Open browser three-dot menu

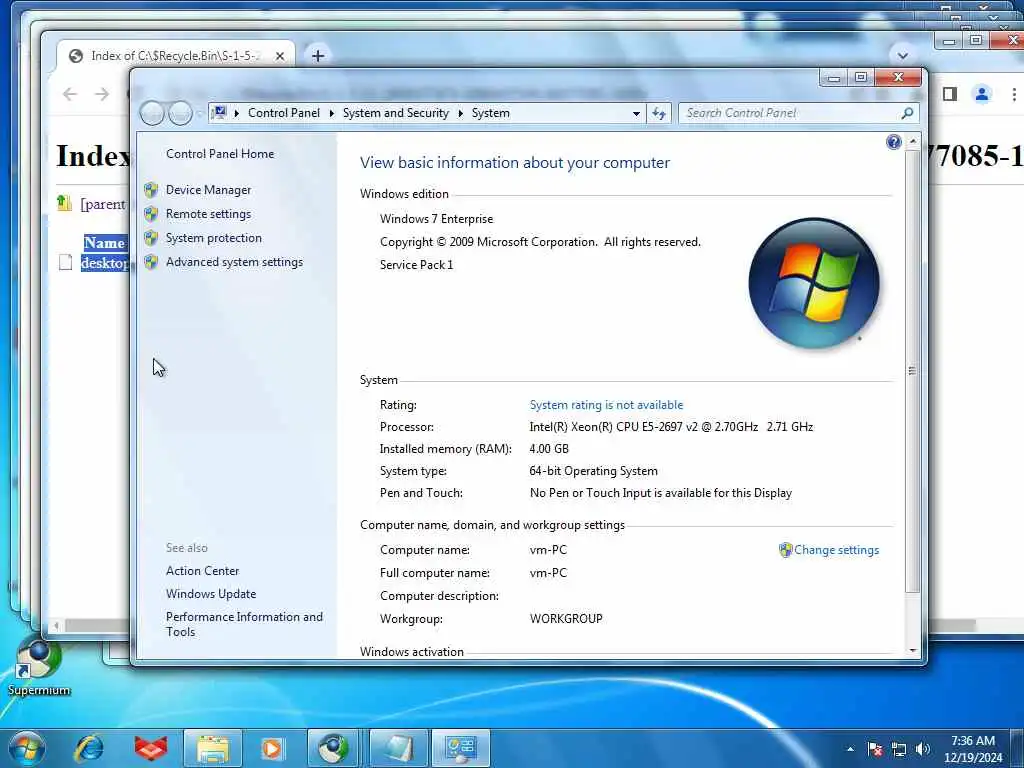click(1014, 95)
